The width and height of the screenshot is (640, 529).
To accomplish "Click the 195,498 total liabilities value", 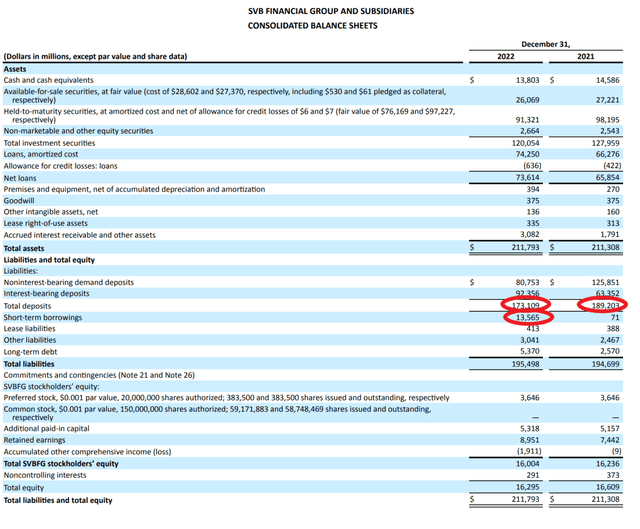I will pos(525,364).
